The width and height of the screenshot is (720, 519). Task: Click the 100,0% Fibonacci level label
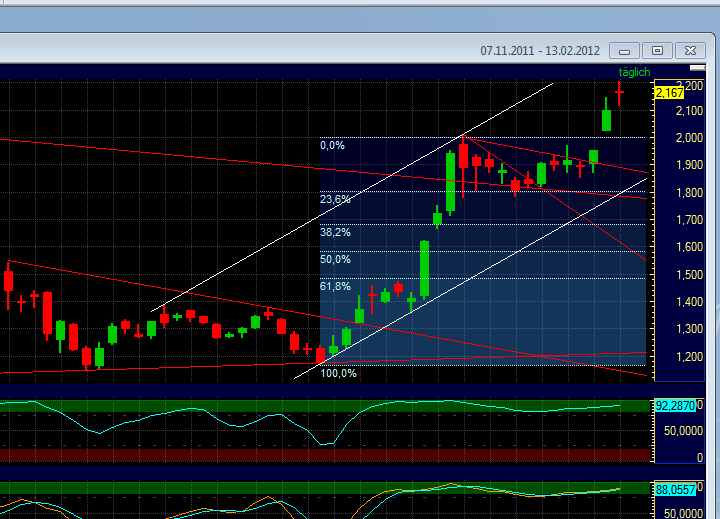click(338, 373)
